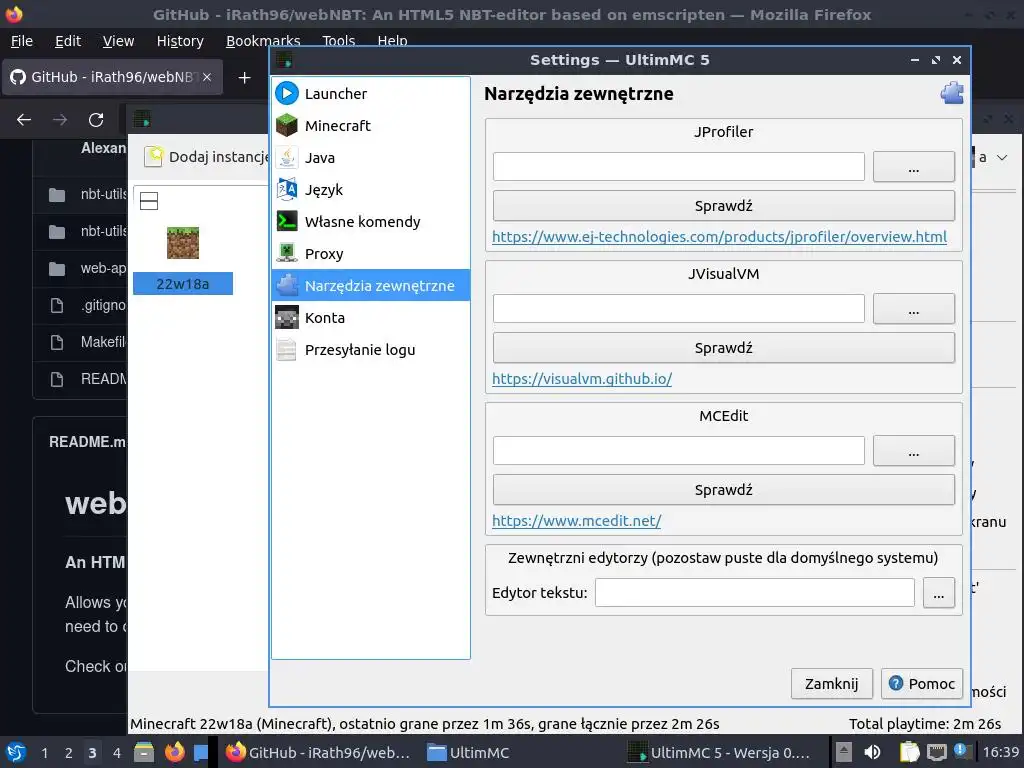Open Przesyłanie logu settings page
This screenshot has height=768, width=1024.
(370, 349)
